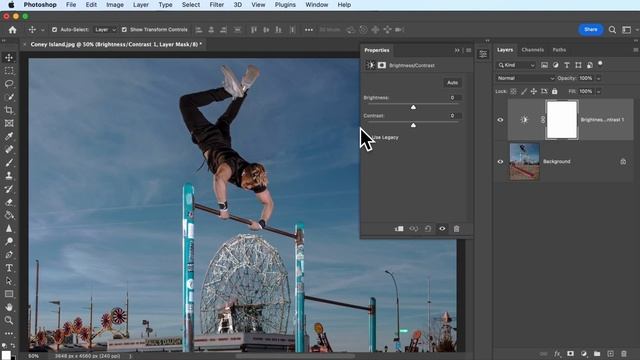The image size is (640, 360).
Task: Click the Brightness slider handle
Action: pyautogui.click(x=413, y=107)
